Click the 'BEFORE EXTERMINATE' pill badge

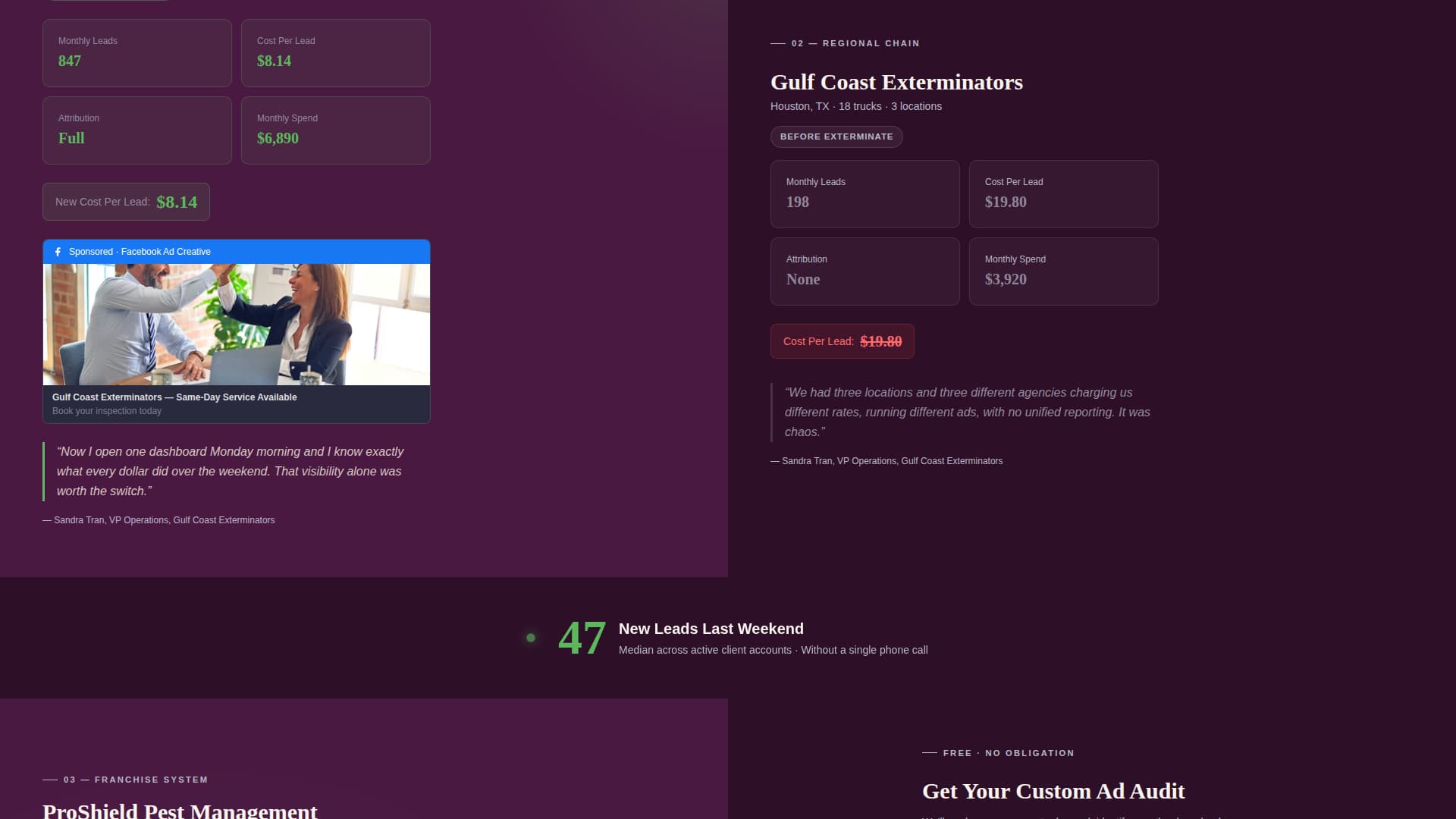(x=836, y=136)
